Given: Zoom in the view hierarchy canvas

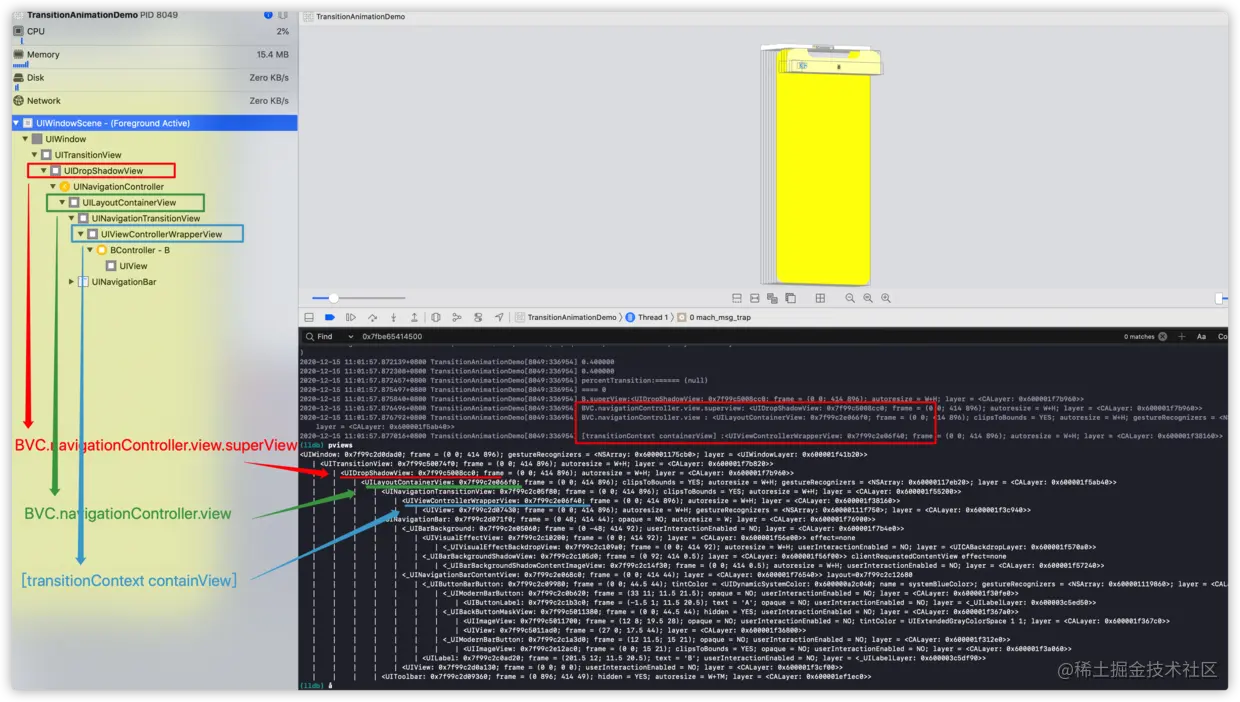Looking at the screenshot, I should (886, 298).
